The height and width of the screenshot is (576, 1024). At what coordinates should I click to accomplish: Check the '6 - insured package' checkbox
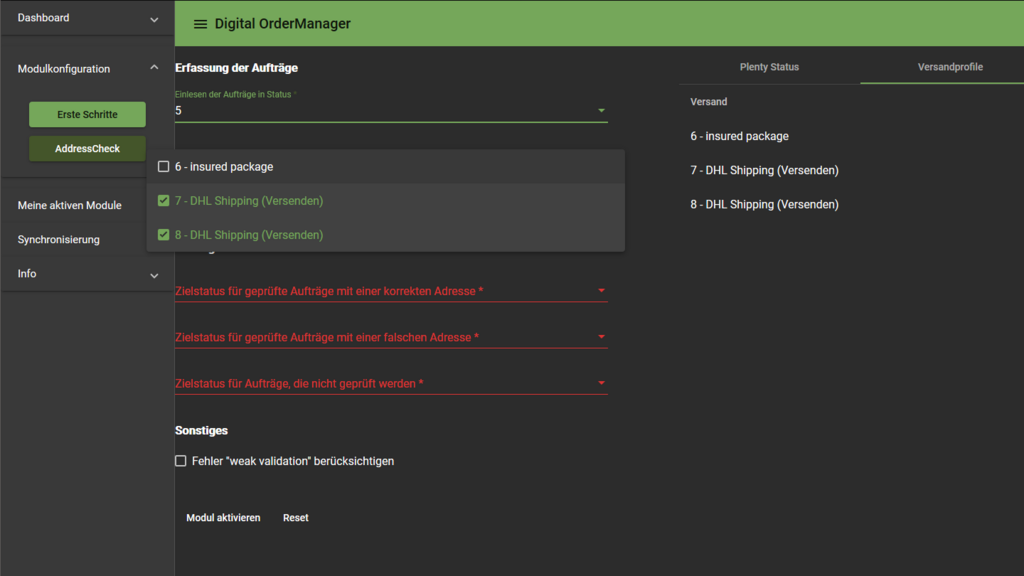point(164,167)
